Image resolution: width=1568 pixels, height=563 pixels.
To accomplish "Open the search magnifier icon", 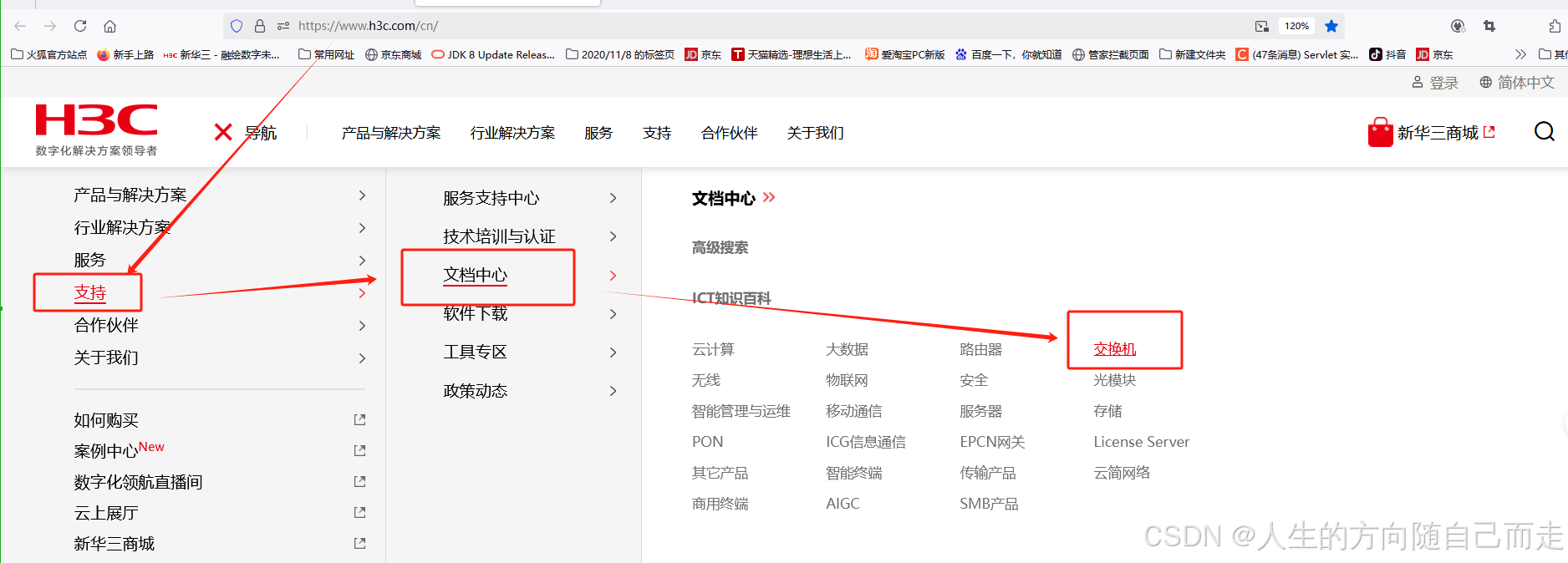I will point(1545,131).
